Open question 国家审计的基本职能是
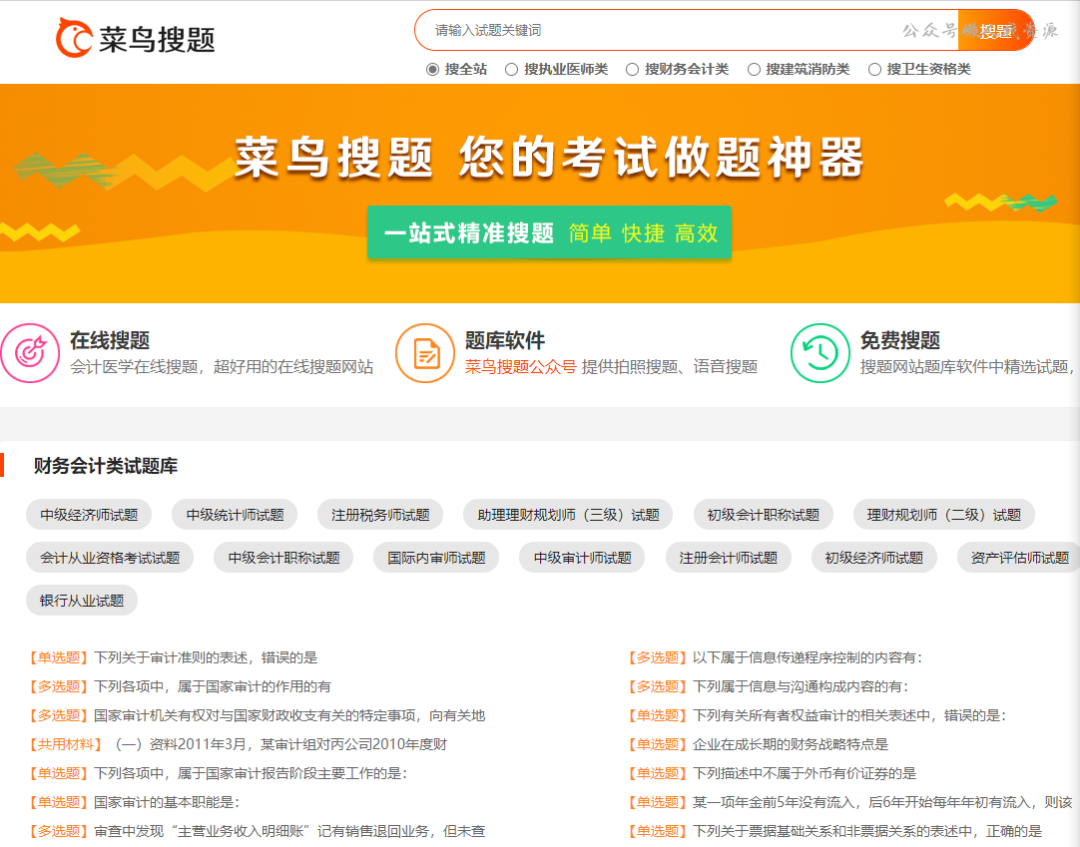The image size is (1080, 847). click(167, 802)
